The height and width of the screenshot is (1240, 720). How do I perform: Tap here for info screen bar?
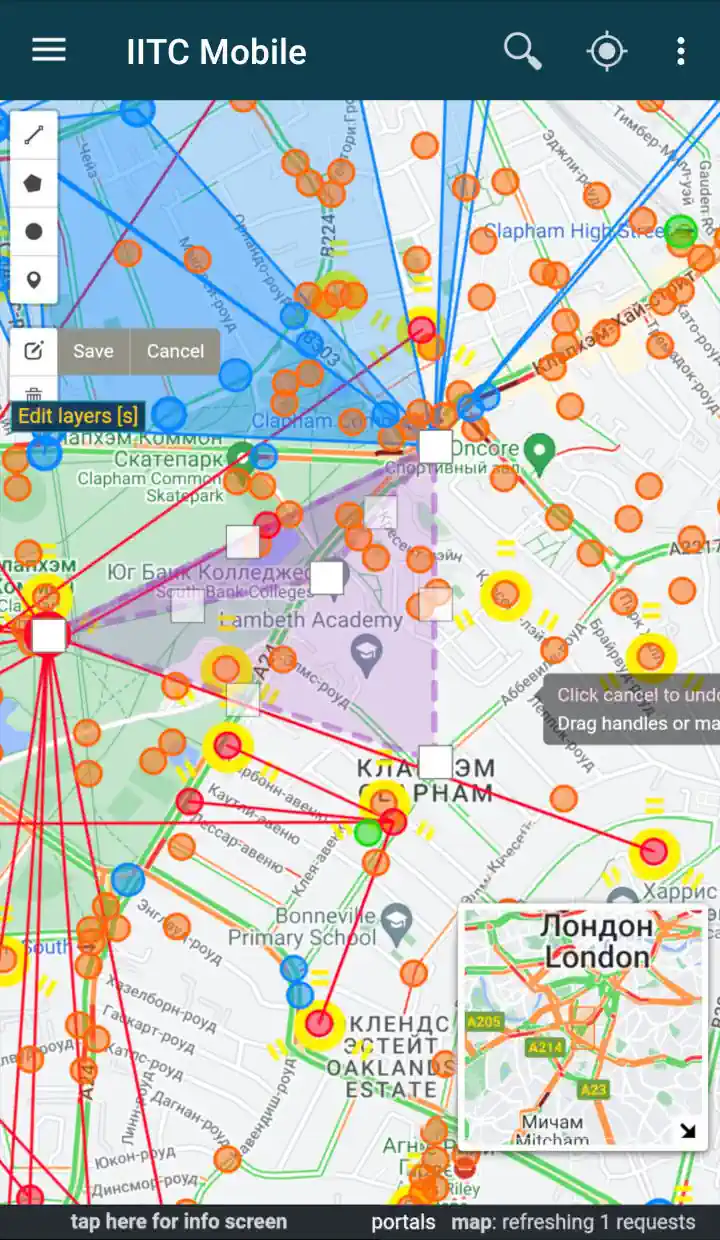tap(178, 1222)
